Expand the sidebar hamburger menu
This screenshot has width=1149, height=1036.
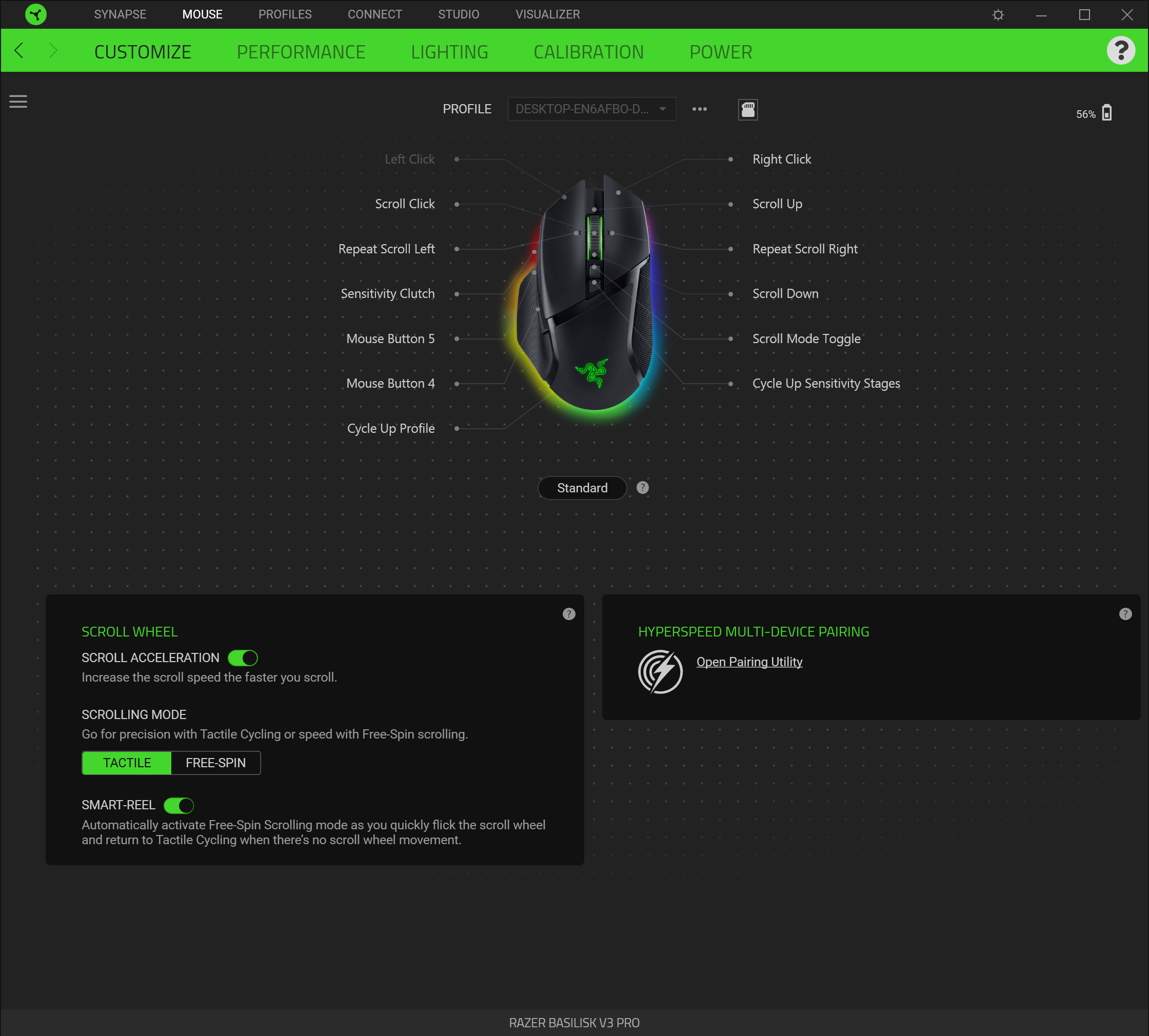(18, 102)
